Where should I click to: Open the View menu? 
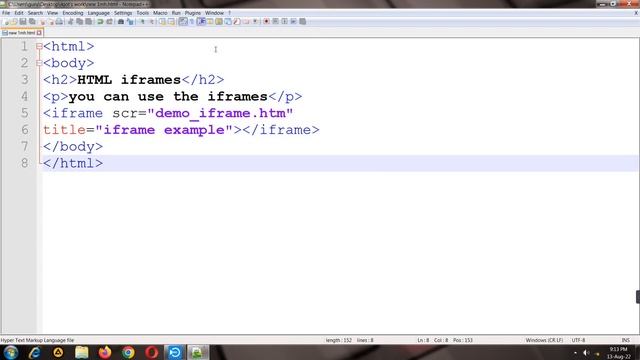click(52, 13)
